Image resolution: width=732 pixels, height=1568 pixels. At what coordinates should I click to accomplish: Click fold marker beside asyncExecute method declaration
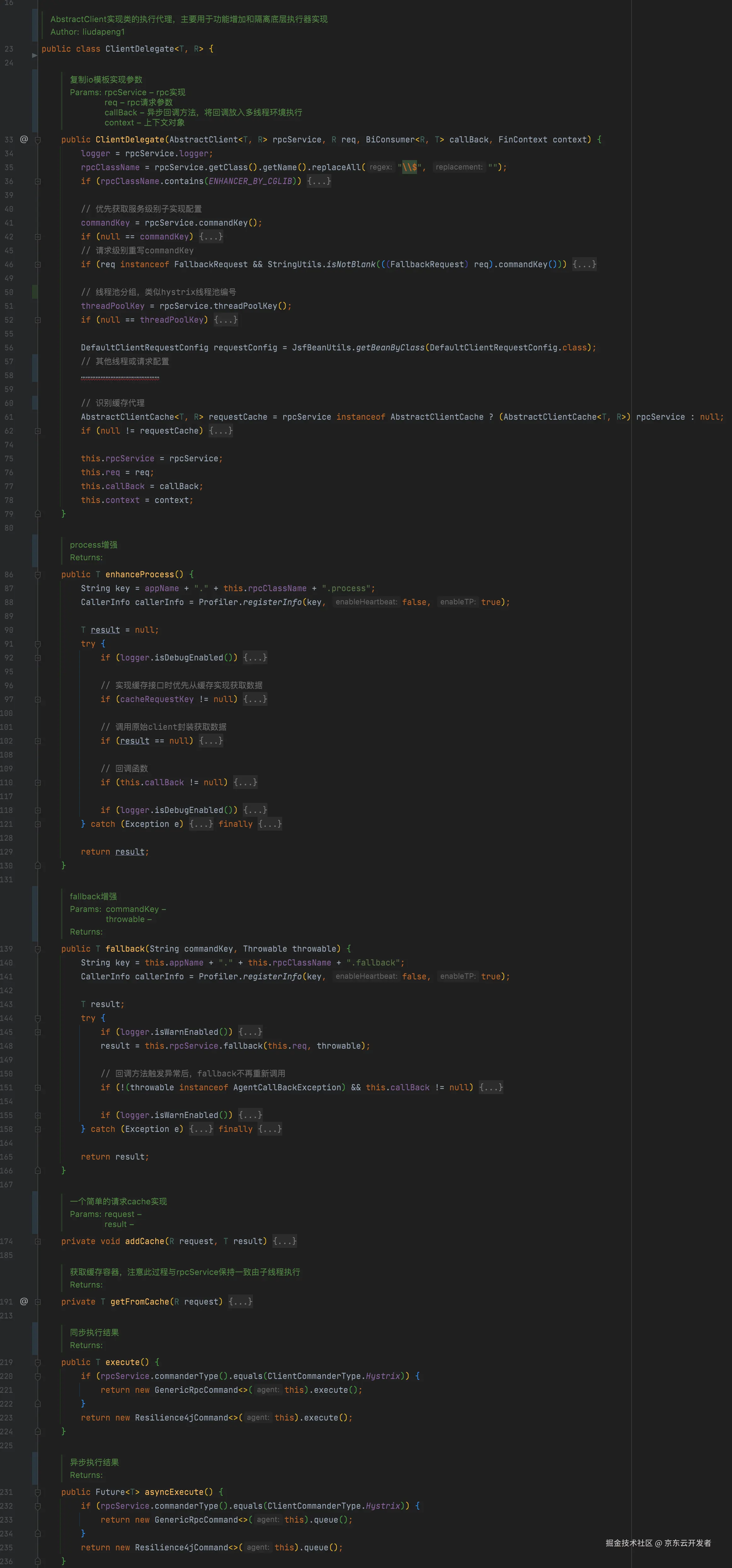38,1492
